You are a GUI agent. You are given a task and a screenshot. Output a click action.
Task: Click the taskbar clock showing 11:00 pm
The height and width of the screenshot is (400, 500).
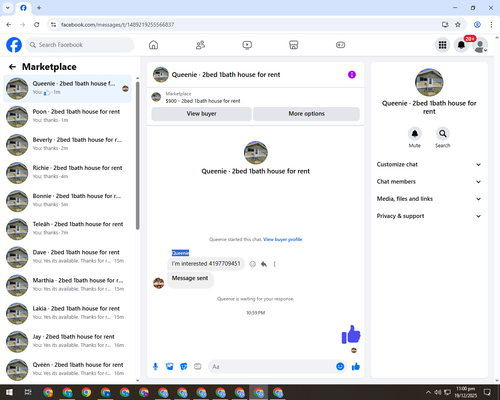click(x=466, y=392)
